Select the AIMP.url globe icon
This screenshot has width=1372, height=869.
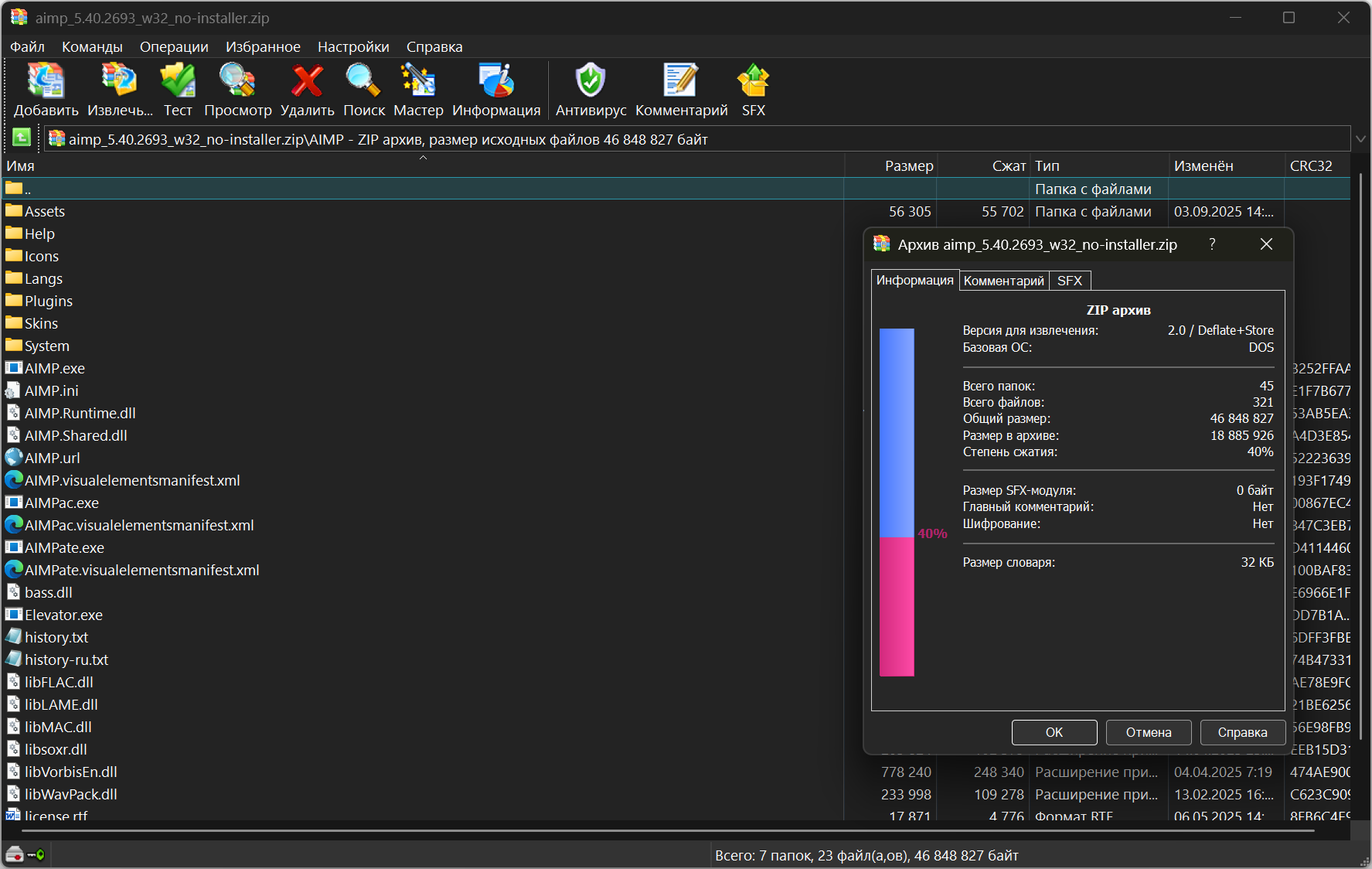[x=14, y=458]
